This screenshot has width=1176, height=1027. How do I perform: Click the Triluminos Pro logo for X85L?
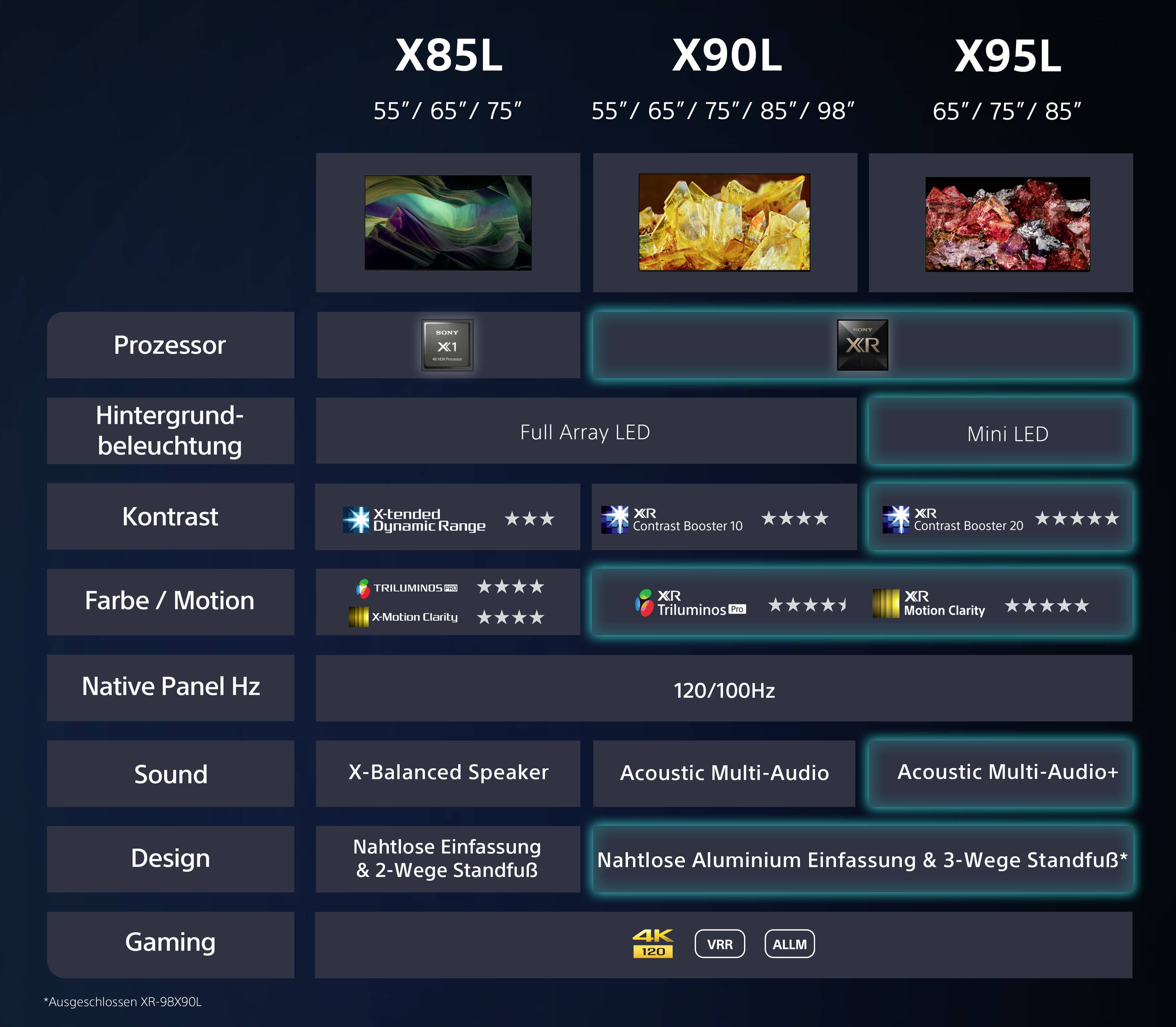(407, 588)
